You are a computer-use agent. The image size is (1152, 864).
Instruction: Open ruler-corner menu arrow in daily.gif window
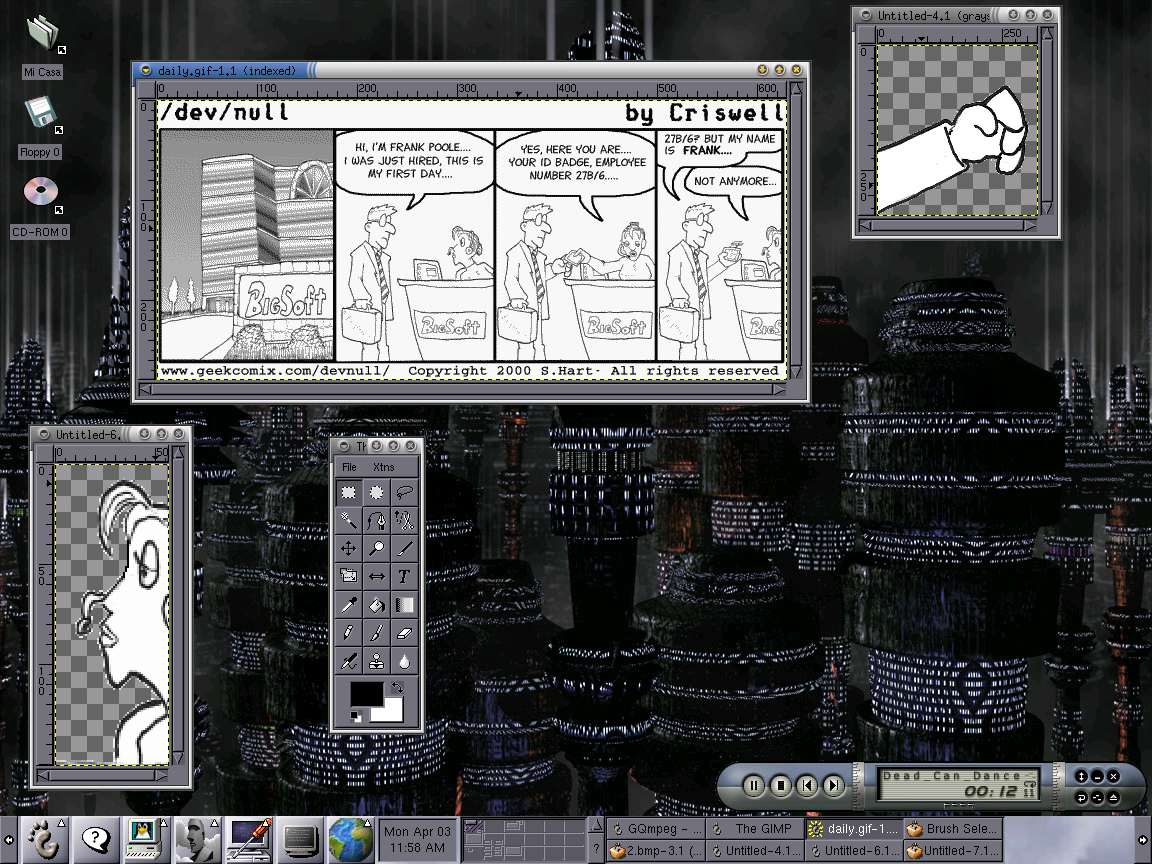click(147, 90)
